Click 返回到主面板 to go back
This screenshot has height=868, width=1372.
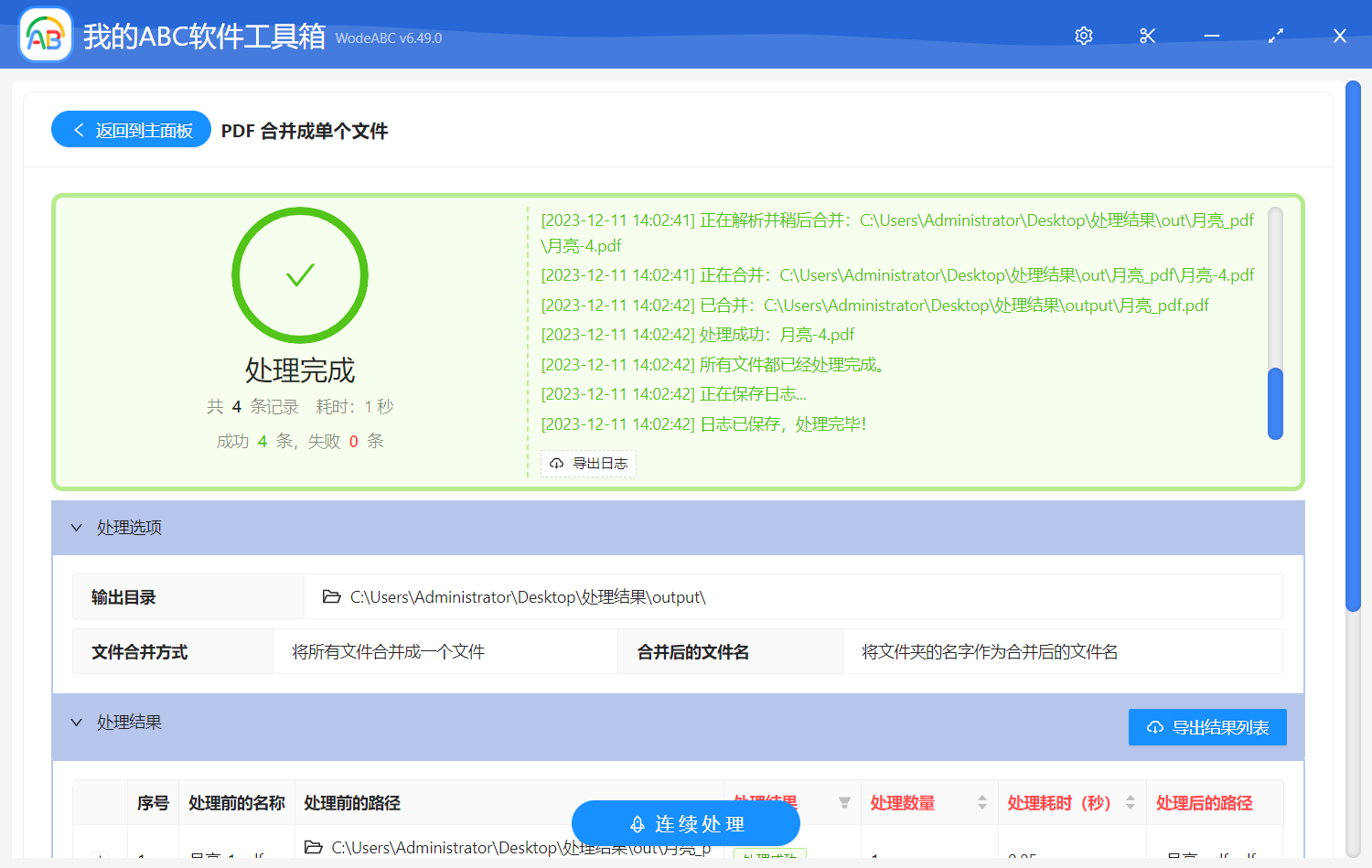tap(131, 129)
